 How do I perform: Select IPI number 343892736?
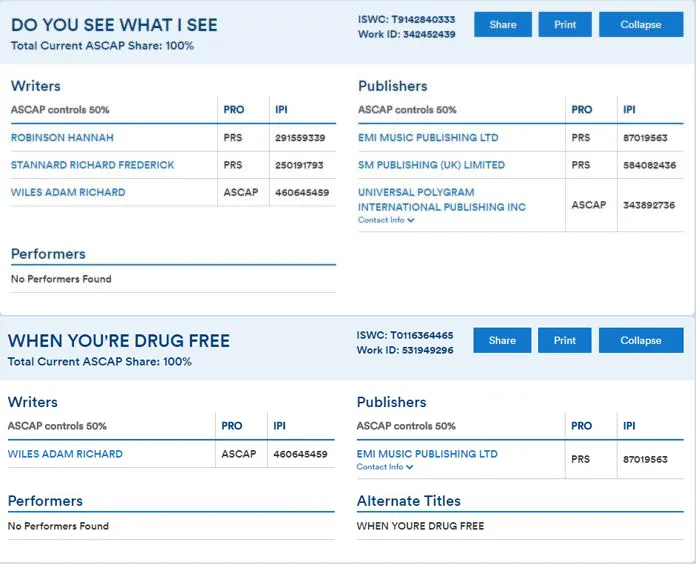coord(649,205)
